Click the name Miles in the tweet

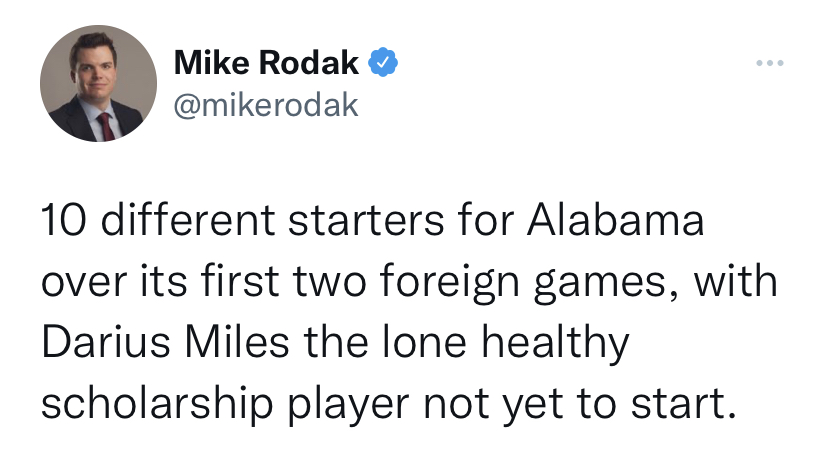pos(237,342)
